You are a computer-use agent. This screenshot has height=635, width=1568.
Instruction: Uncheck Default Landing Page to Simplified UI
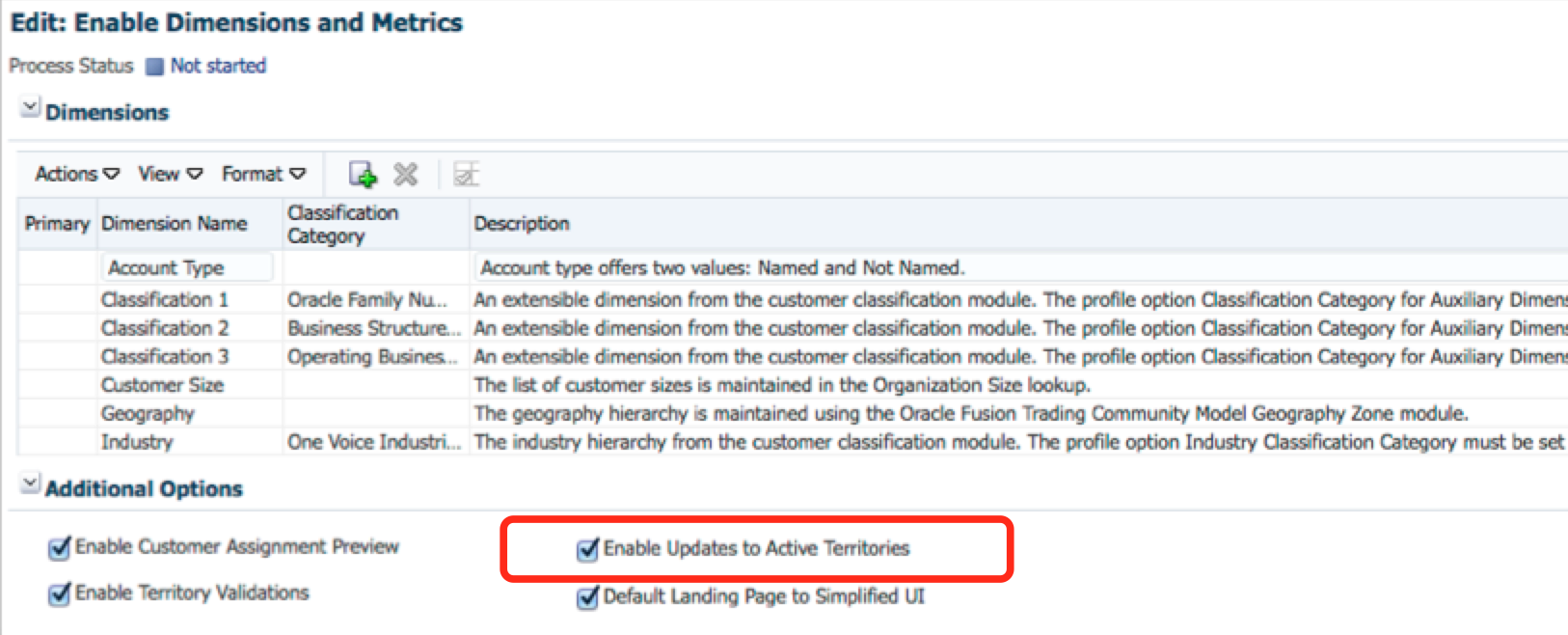click(587, 598)
